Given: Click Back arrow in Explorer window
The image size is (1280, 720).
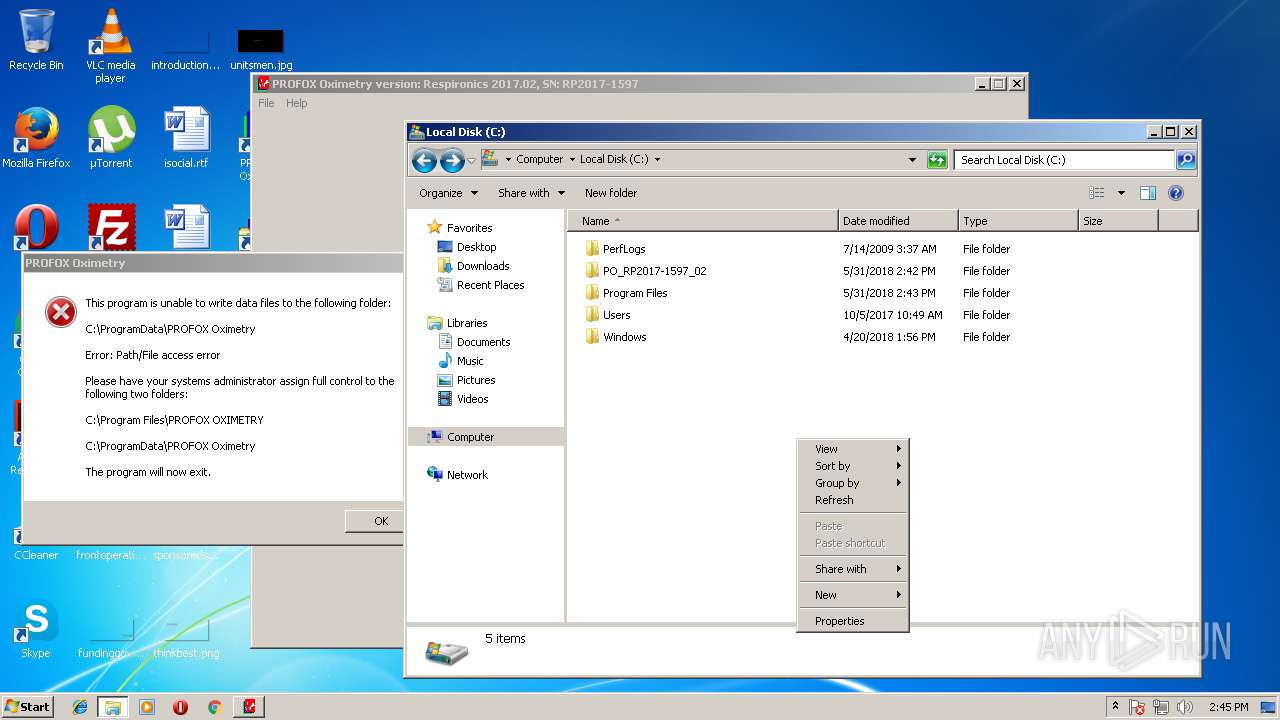Looking at the screenshot, I should coord(424,160).
